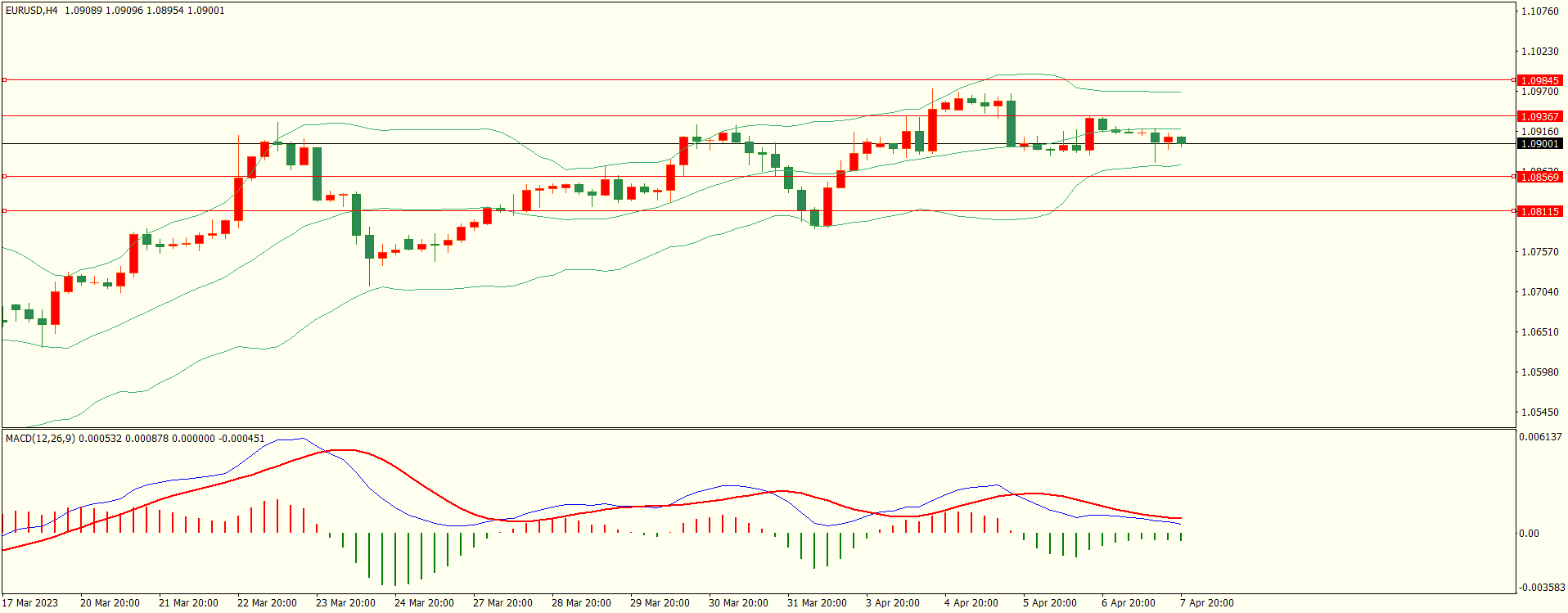Click the 7 Apr 20:00 time label
The height and width of the screenshot is (613, 1568).
[1207, 603]
